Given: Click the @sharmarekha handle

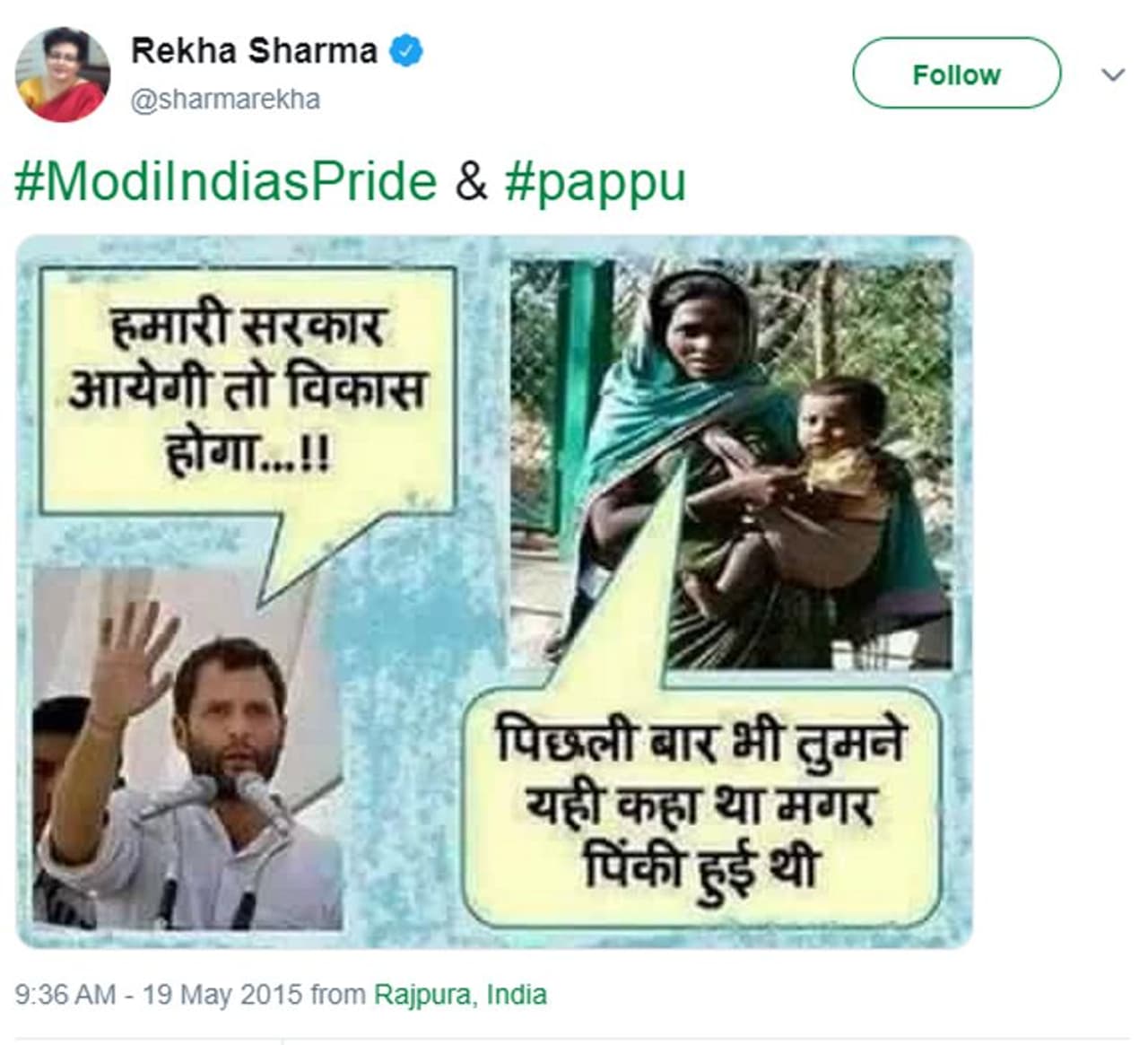Looking at the screenshot, I should 225,99.
